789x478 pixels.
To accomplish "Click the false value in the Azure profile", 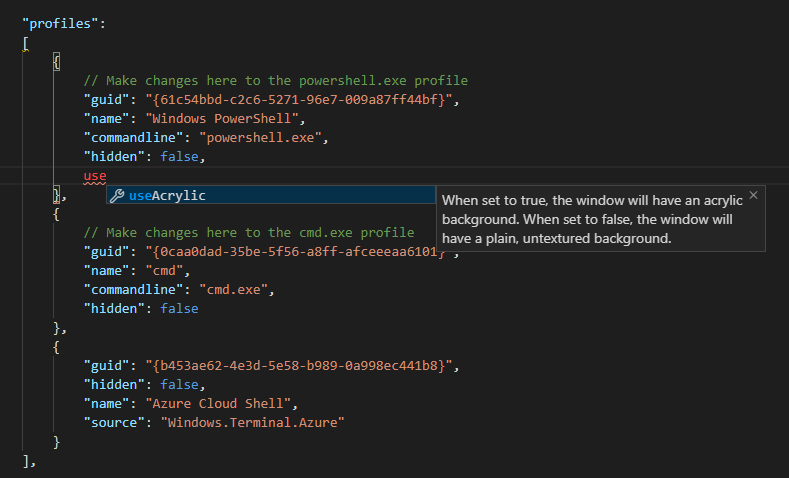I will 179,385.
